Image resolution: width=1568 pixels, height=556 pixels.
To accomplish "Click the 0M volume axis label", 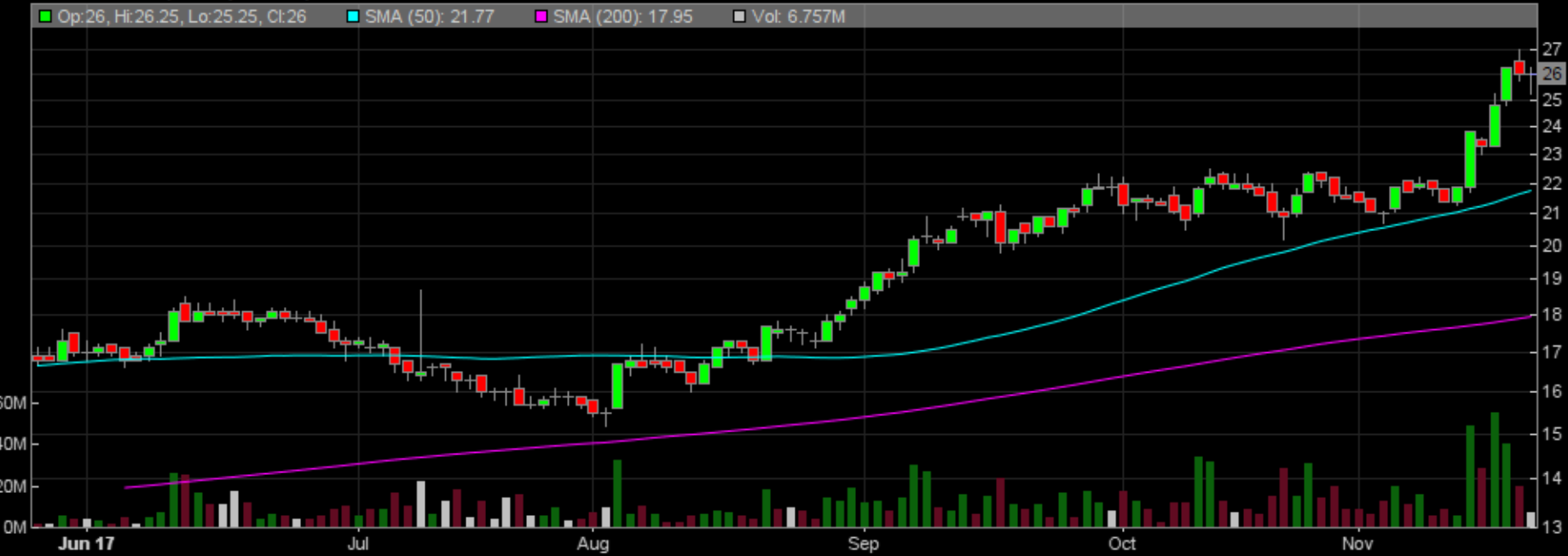I will pos(15,527).
